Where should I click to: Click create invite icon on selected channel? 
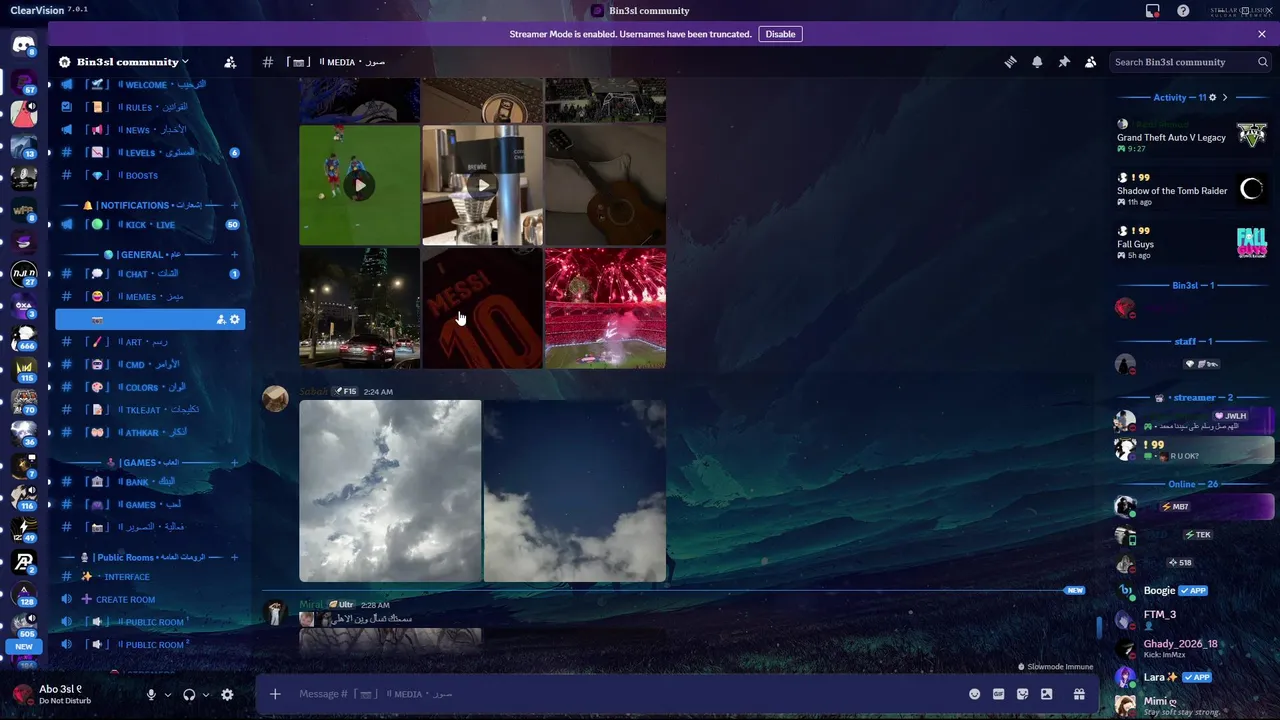221,320
